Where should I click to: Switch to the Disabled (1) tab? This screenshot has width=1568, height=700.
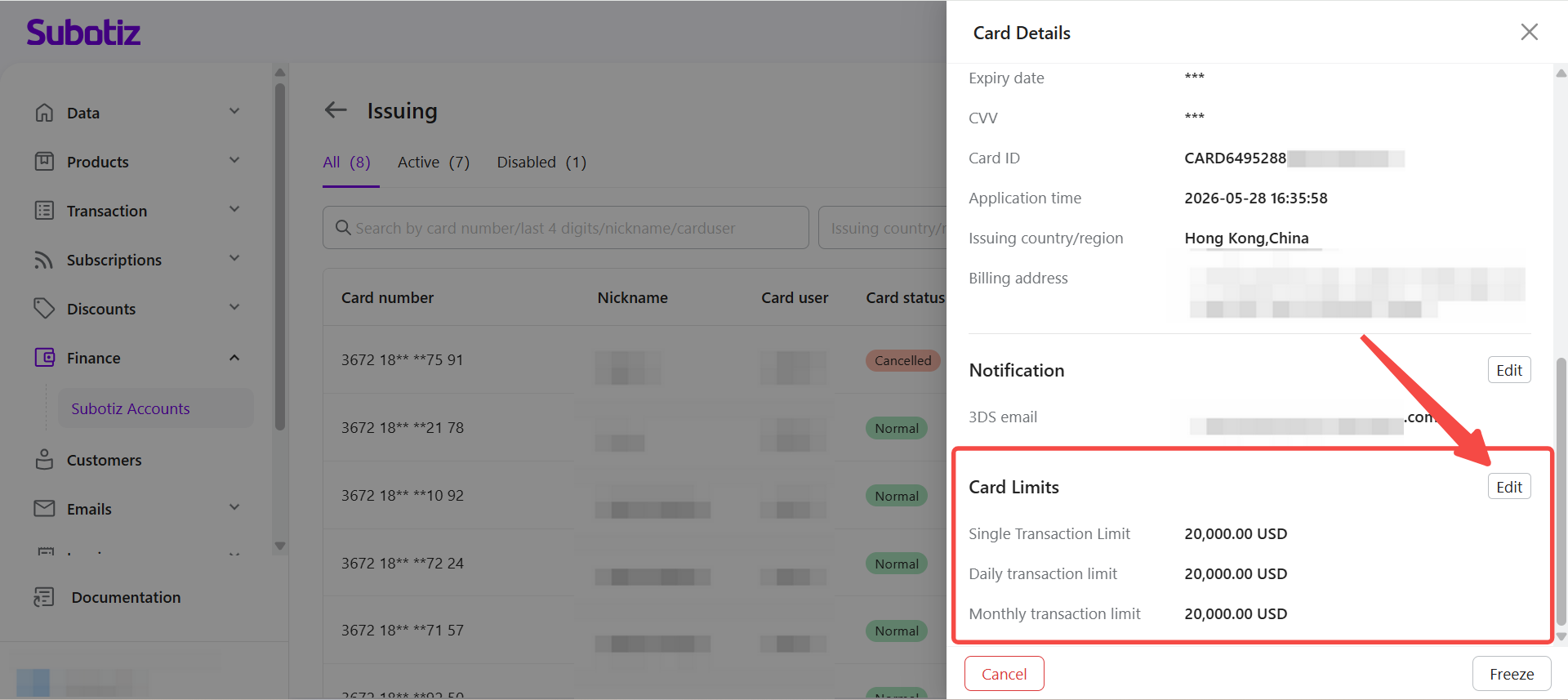pos(541,163)
